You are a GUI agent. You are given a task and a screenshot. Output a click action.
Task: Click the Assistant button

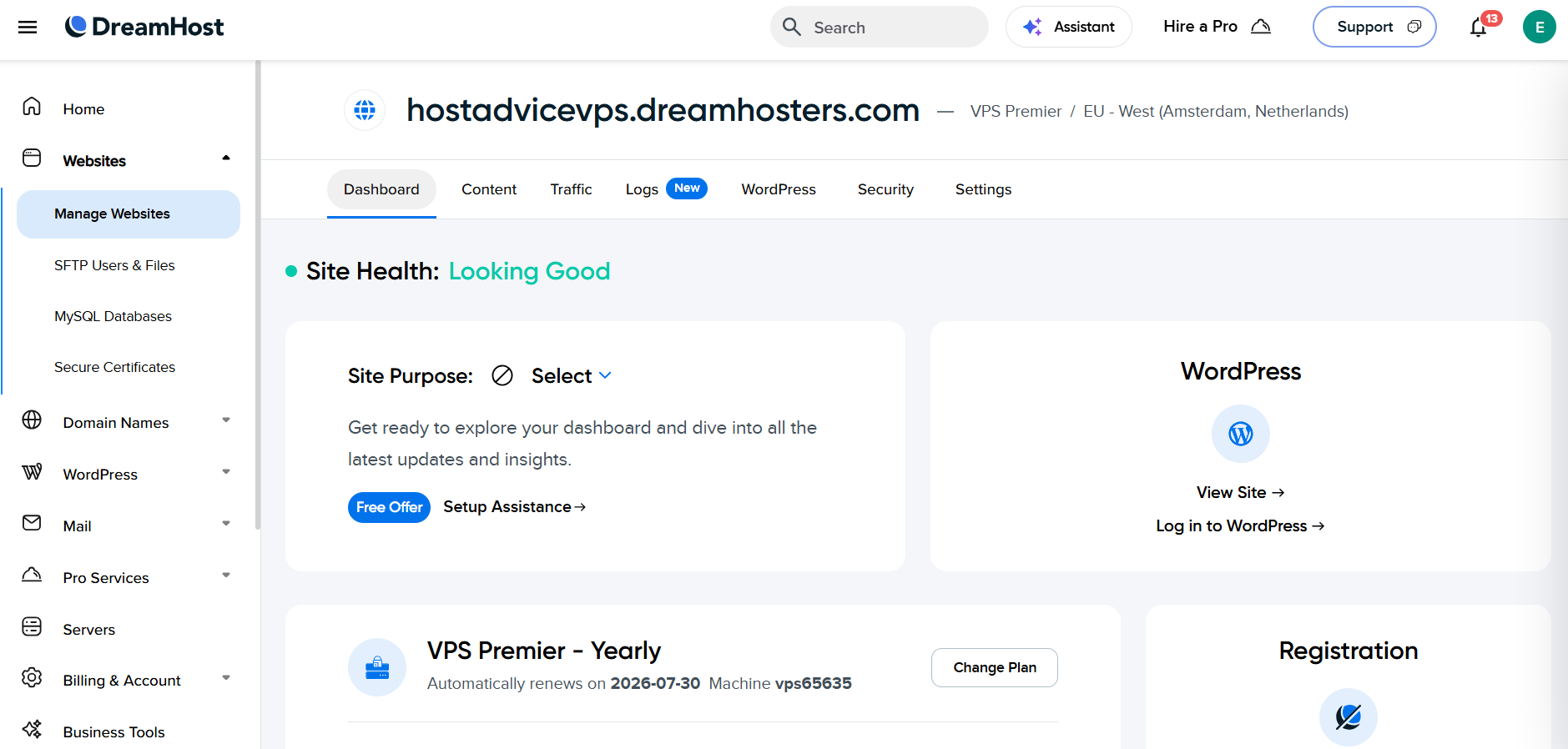(x=1068, y=27)
